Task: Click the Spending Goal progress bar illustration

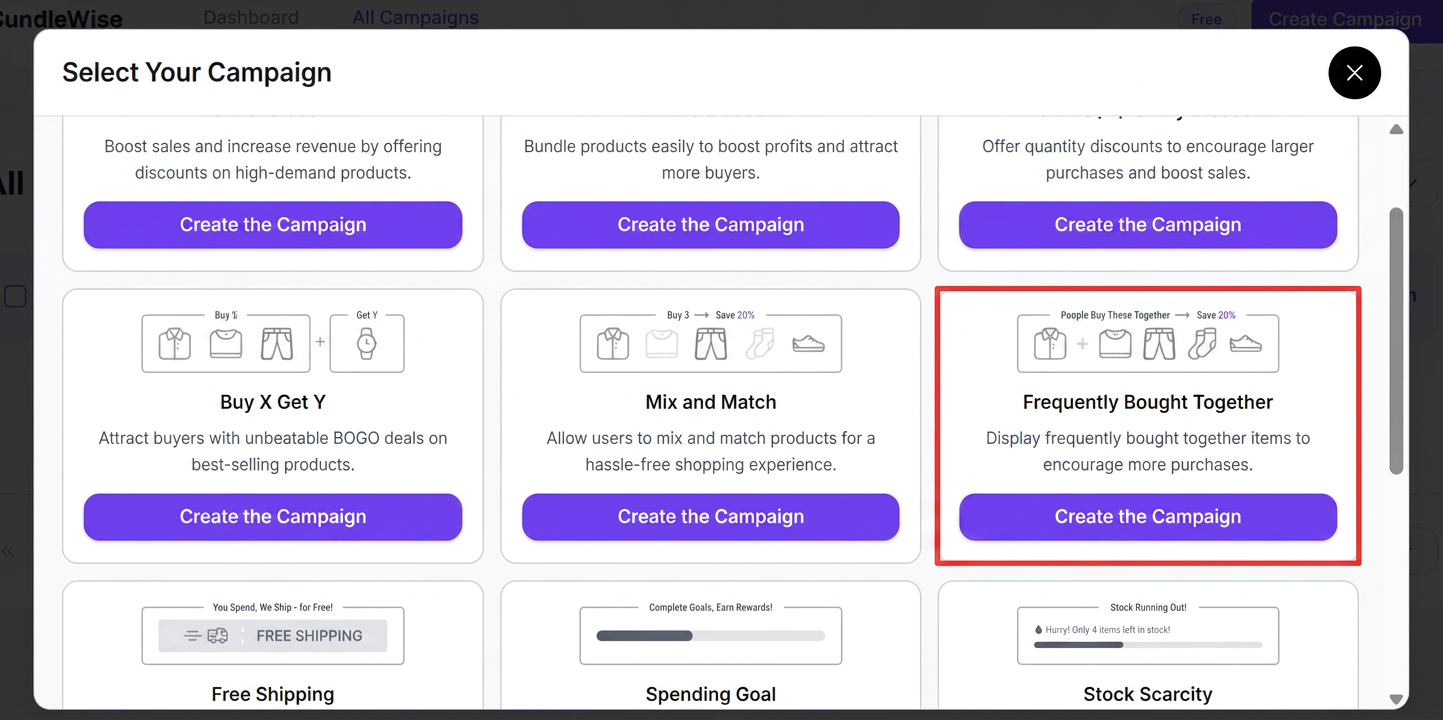Action: 710,634
